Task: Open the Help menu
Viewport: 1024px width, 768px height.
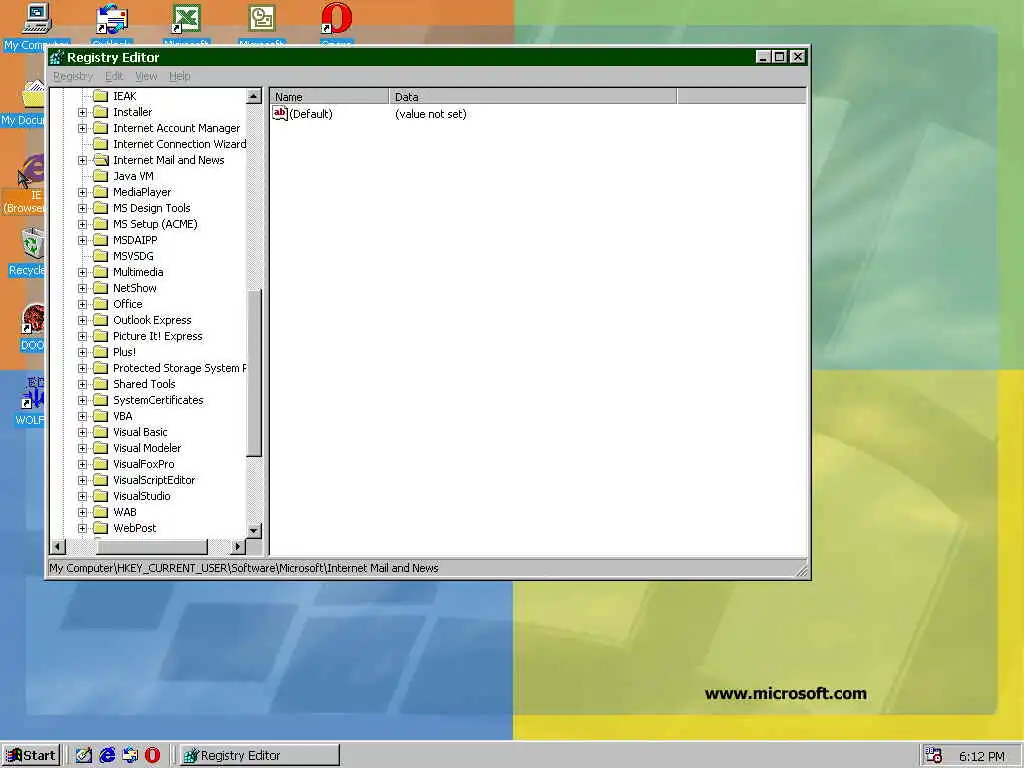Action: [180, 76]
